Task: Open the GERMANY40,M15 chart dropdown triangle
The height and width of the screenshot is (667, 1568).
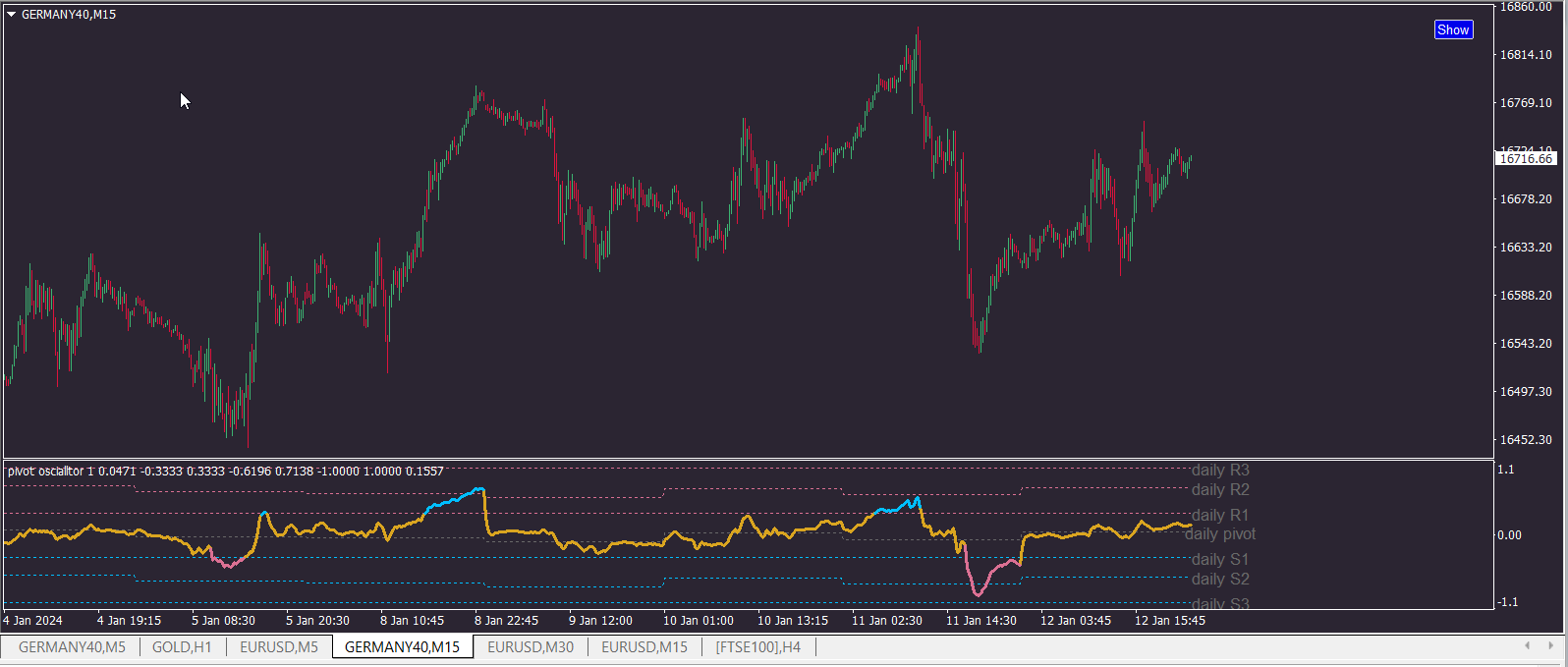Action: [12, 15]
